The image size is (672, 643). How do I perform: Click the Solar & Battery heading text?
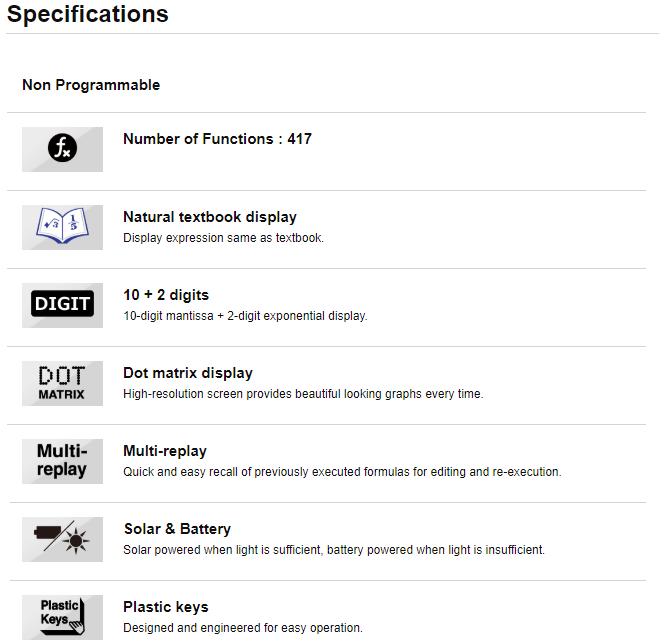pyautogui.click(x=177, y=529)
